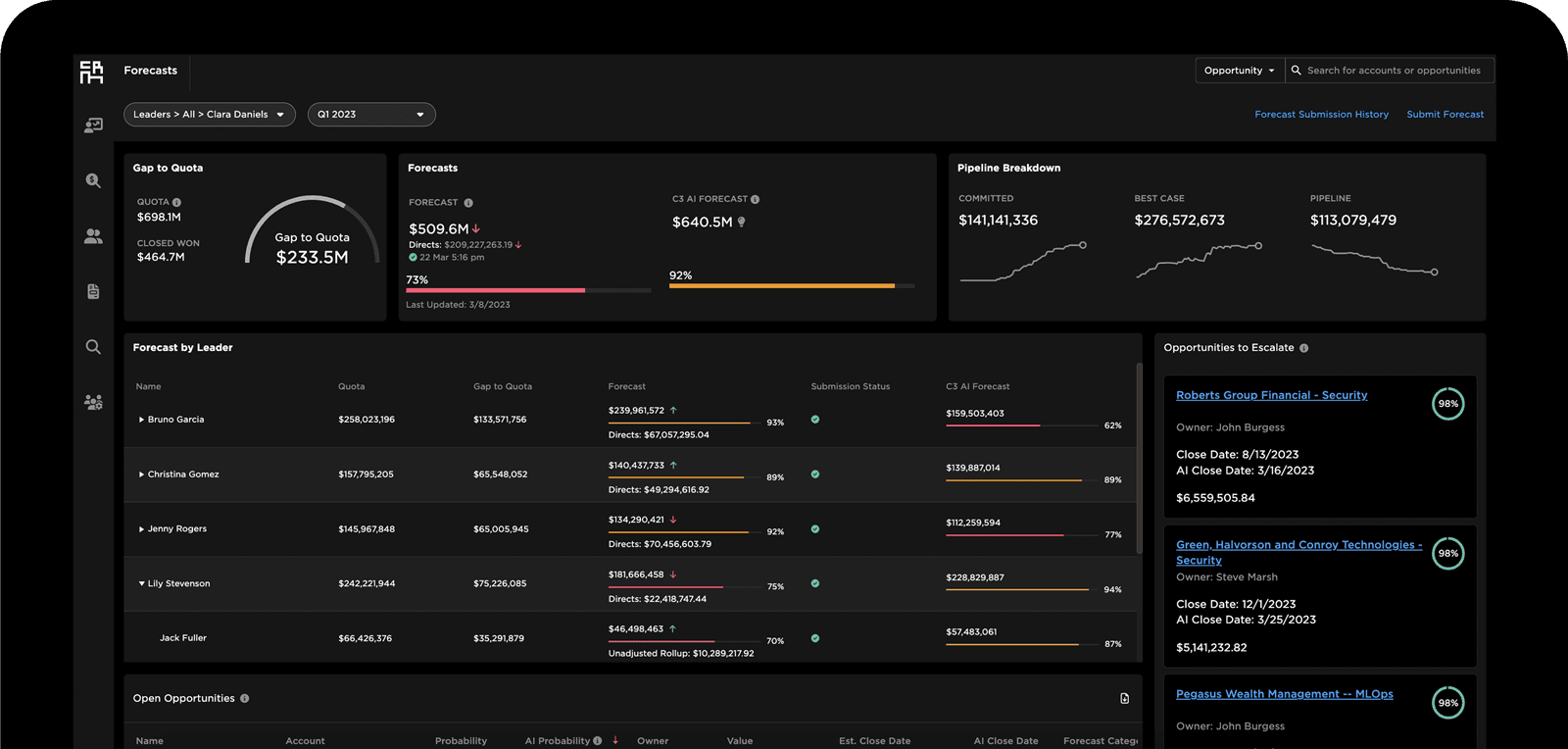Click the Pipeline sparkline chart
The width and height of the screenshot is (1568, 749).
(1374, 260)
